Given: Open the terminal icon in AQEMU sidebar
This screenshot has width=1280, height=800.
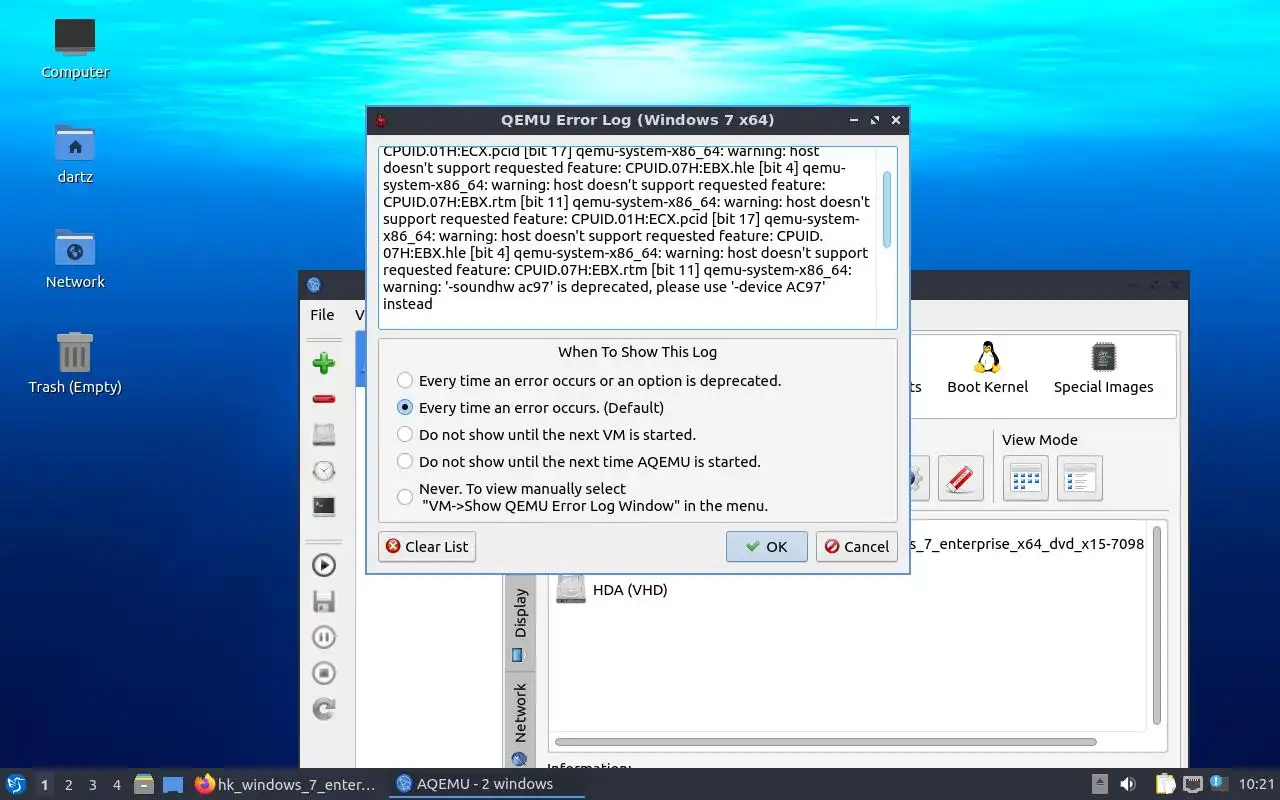Looking at the screenshot, I should click(323, 506).
